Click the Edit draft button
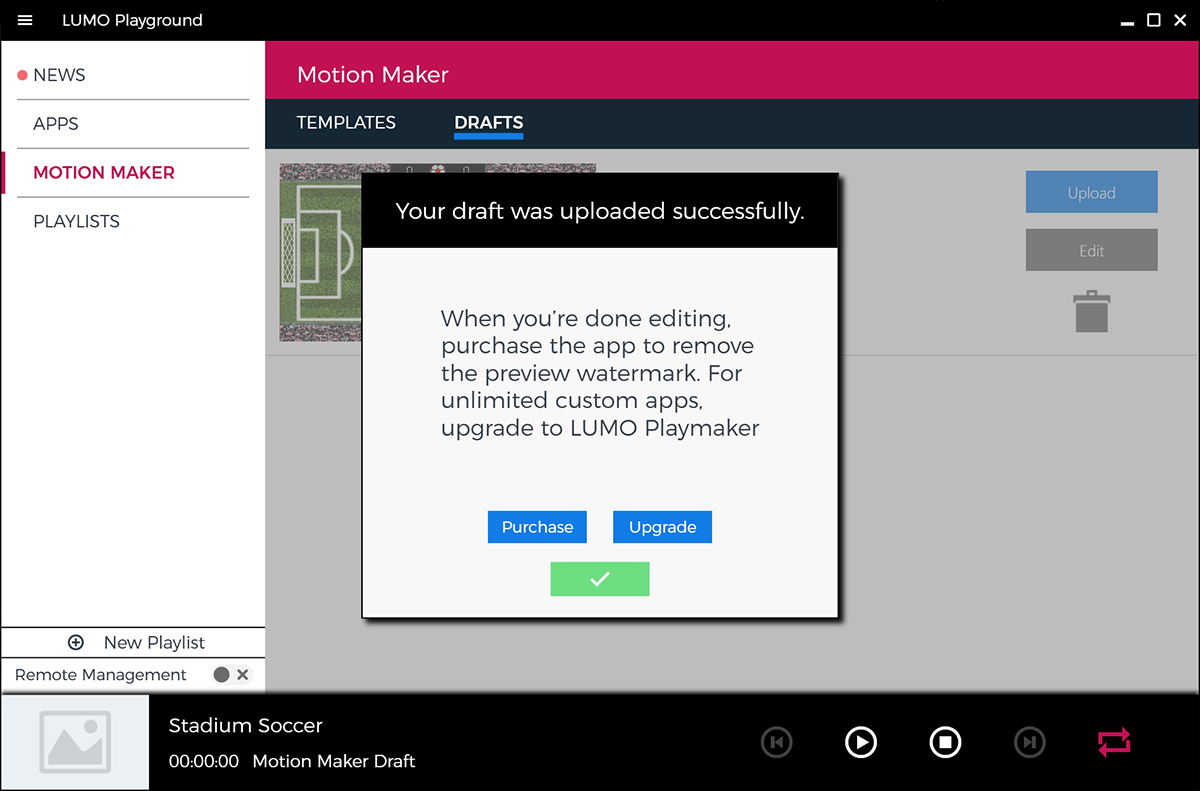Screen dimensions: 1200x791 coord(1091,250)
